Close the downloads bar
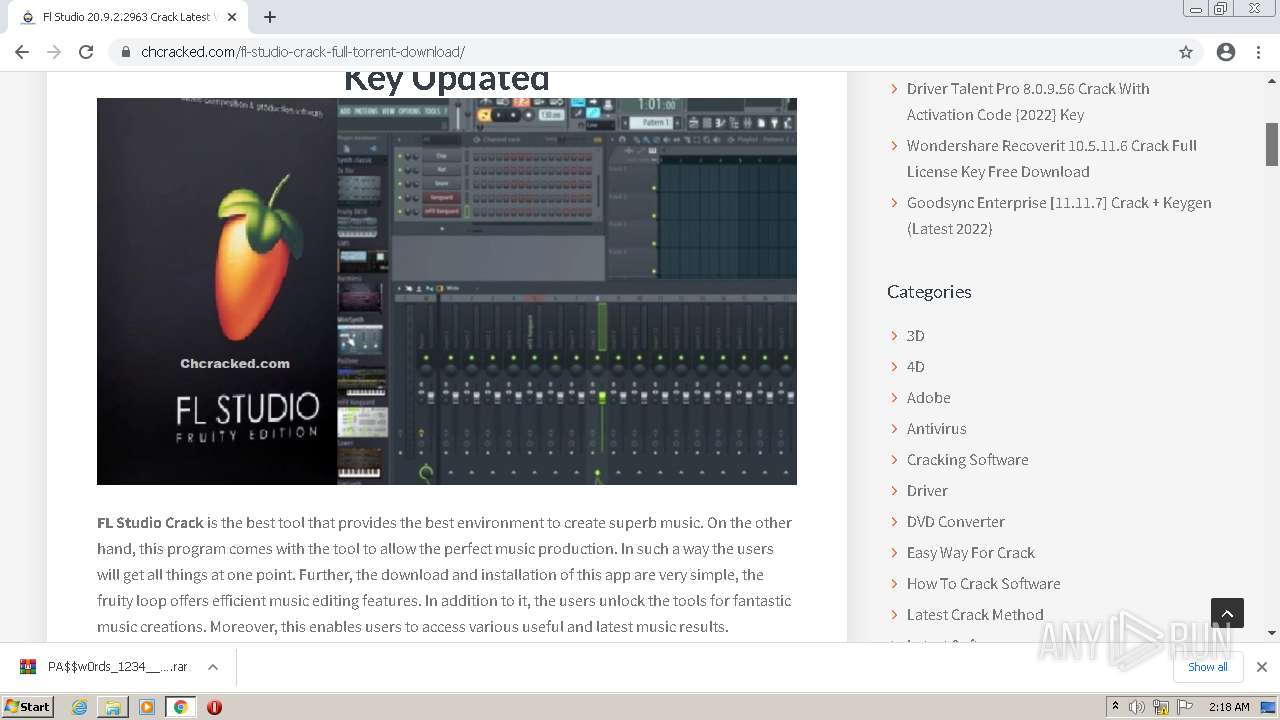Screen dimensions: 1280x720 point(1262,667)
